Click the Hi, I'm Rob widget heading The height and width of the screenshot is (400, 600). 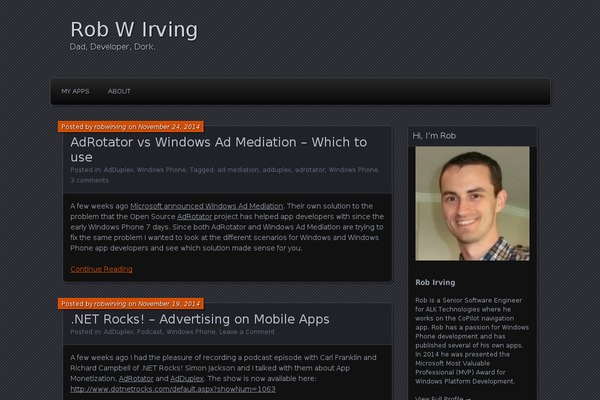[434, 136]
